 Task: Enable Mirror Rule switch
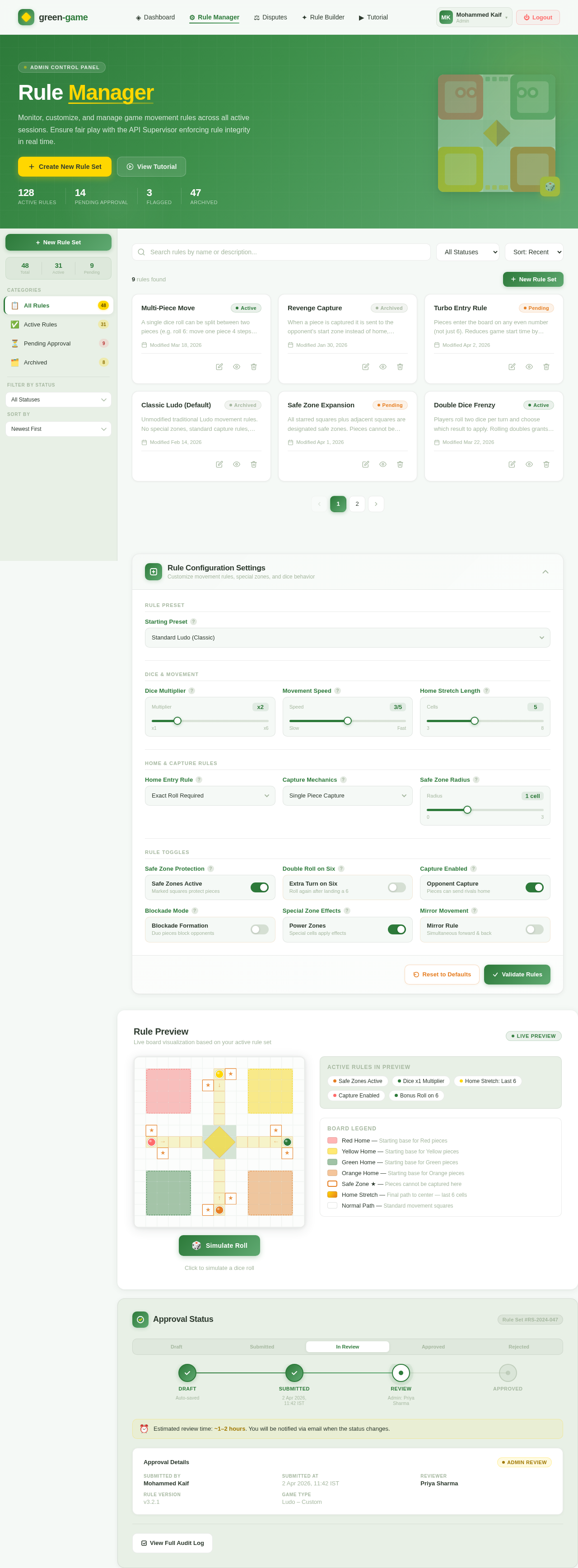pyautogui.click(x=535, y=929)
